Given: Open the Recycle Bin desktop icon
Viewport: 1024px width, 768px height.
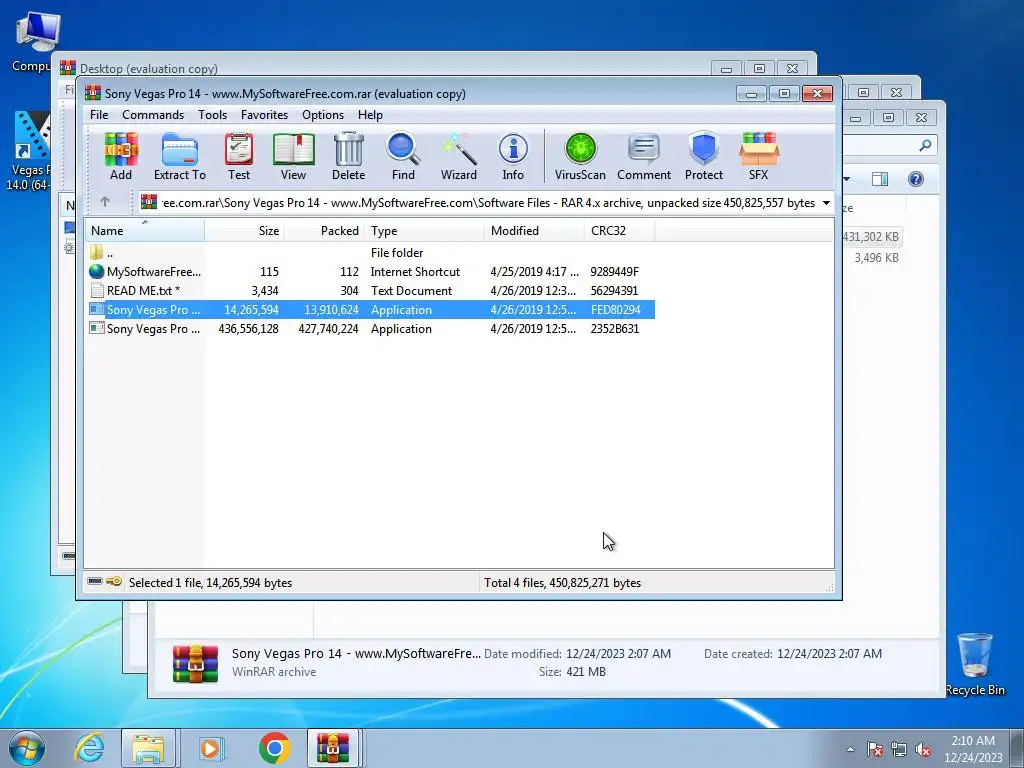Looking at the screenshot, I should coord(975,664).
